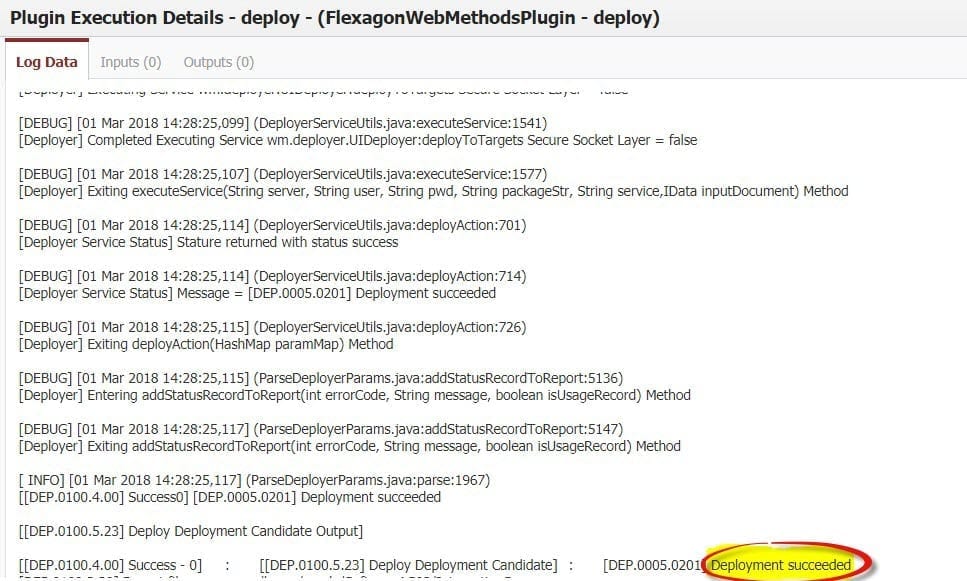
Task: Click the 'Exiting deployAction(HashMap paramMap) Method' line
Action: pyautogui.click(x=206, y=344)
